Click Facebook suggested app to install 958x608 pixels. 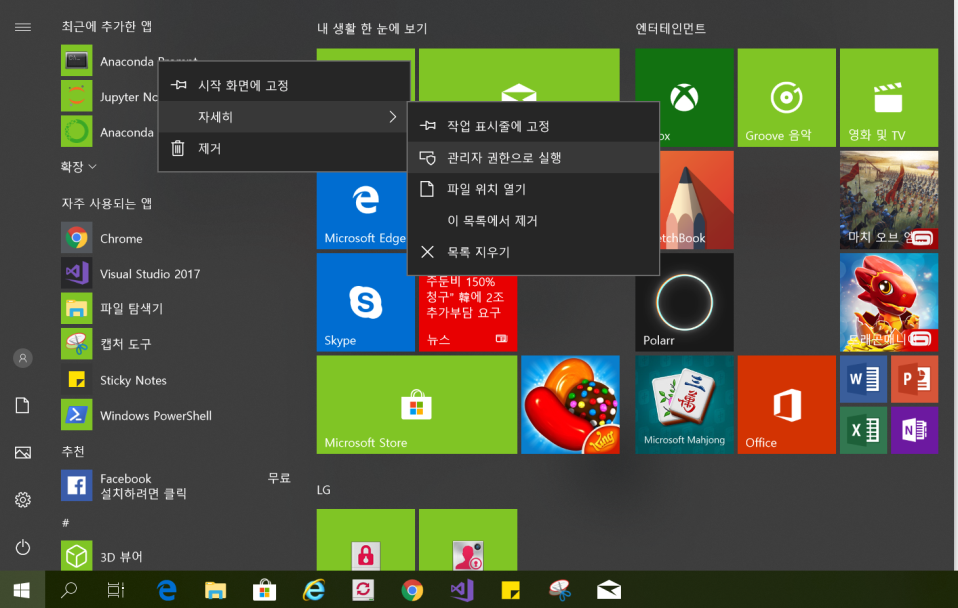coord(175,486)
